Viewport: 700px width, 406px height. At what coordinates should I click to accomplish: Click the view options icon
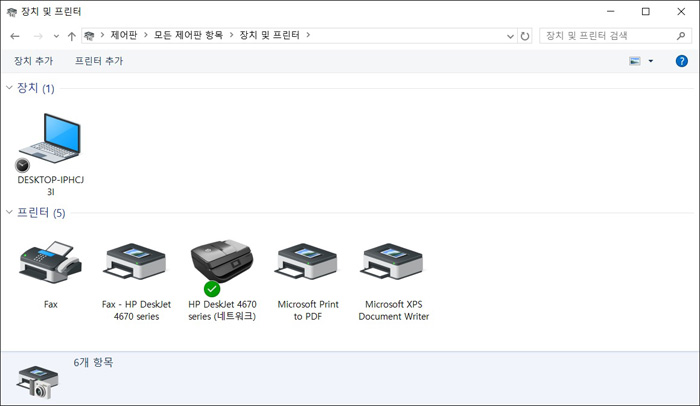pyautogui.click(x=634, y=61)
